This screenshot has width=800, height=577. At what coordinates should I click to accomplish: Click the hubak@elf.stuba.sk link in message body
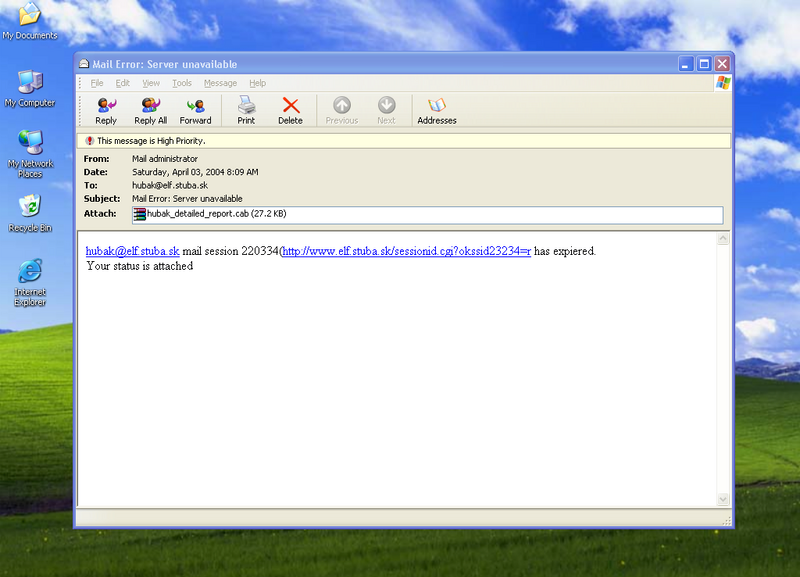[133, 251]
